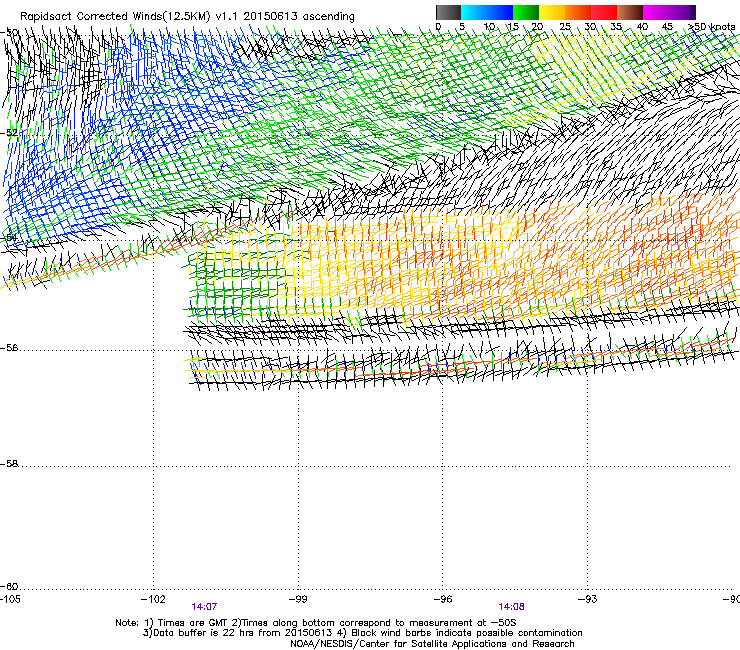Click the 'Data buffer is 22 hrs' note line
This screenshot has width=740, height=650.
click(362, 633)
